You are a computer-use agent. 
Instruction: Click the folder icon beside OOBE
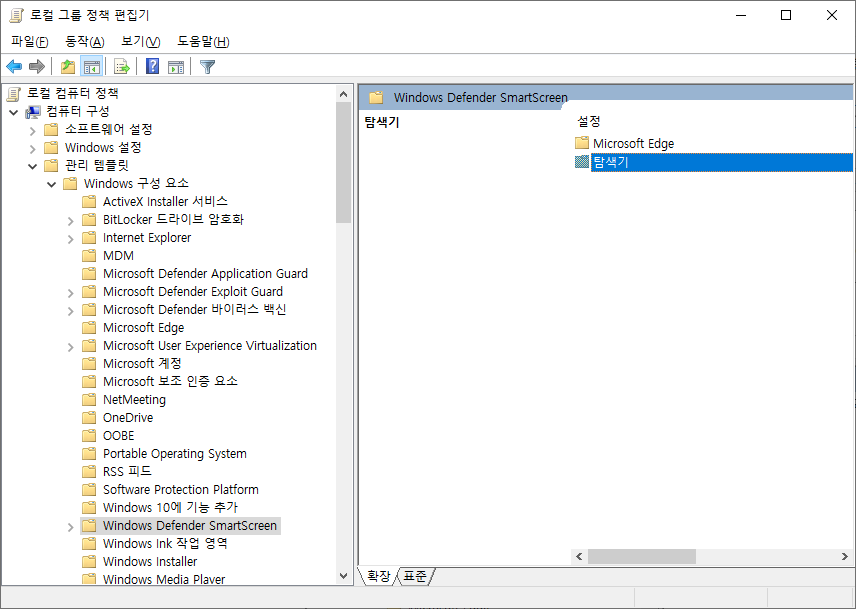[89, 435]
